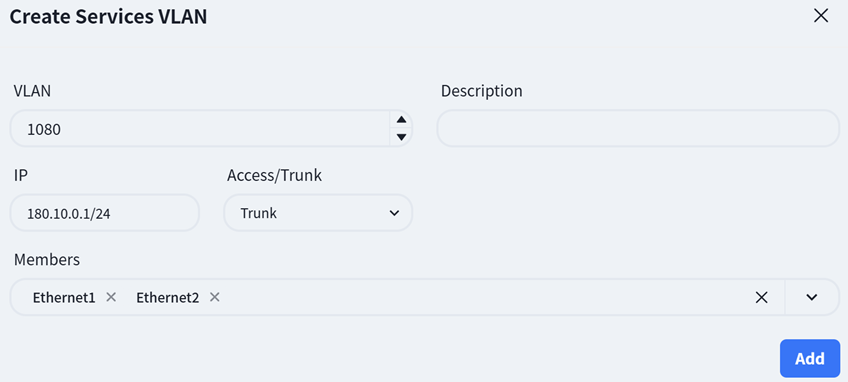
Task: Close the Create Services VLAN dialog
Action: pyautogui.click(x=821, y=16)
